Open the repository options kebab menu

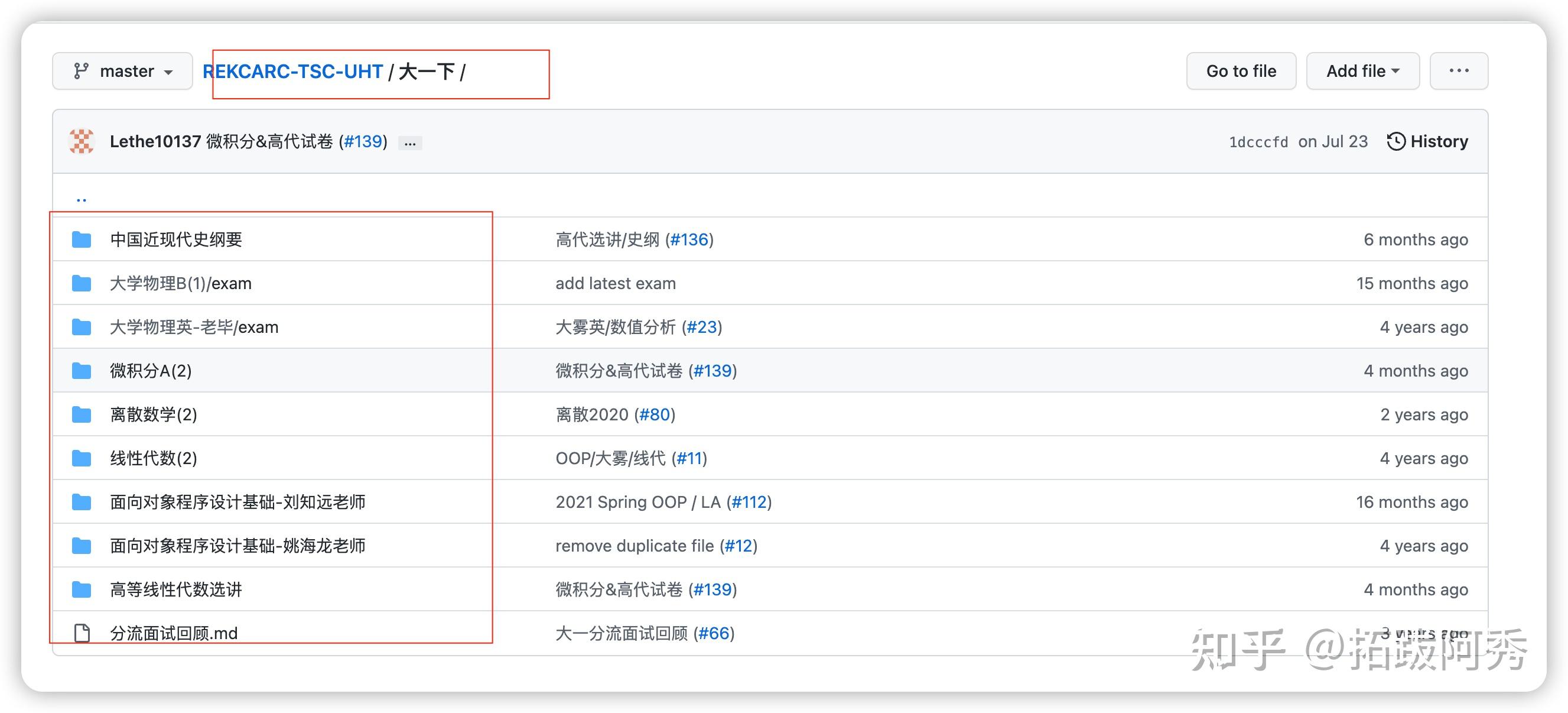pos(1459,70)
